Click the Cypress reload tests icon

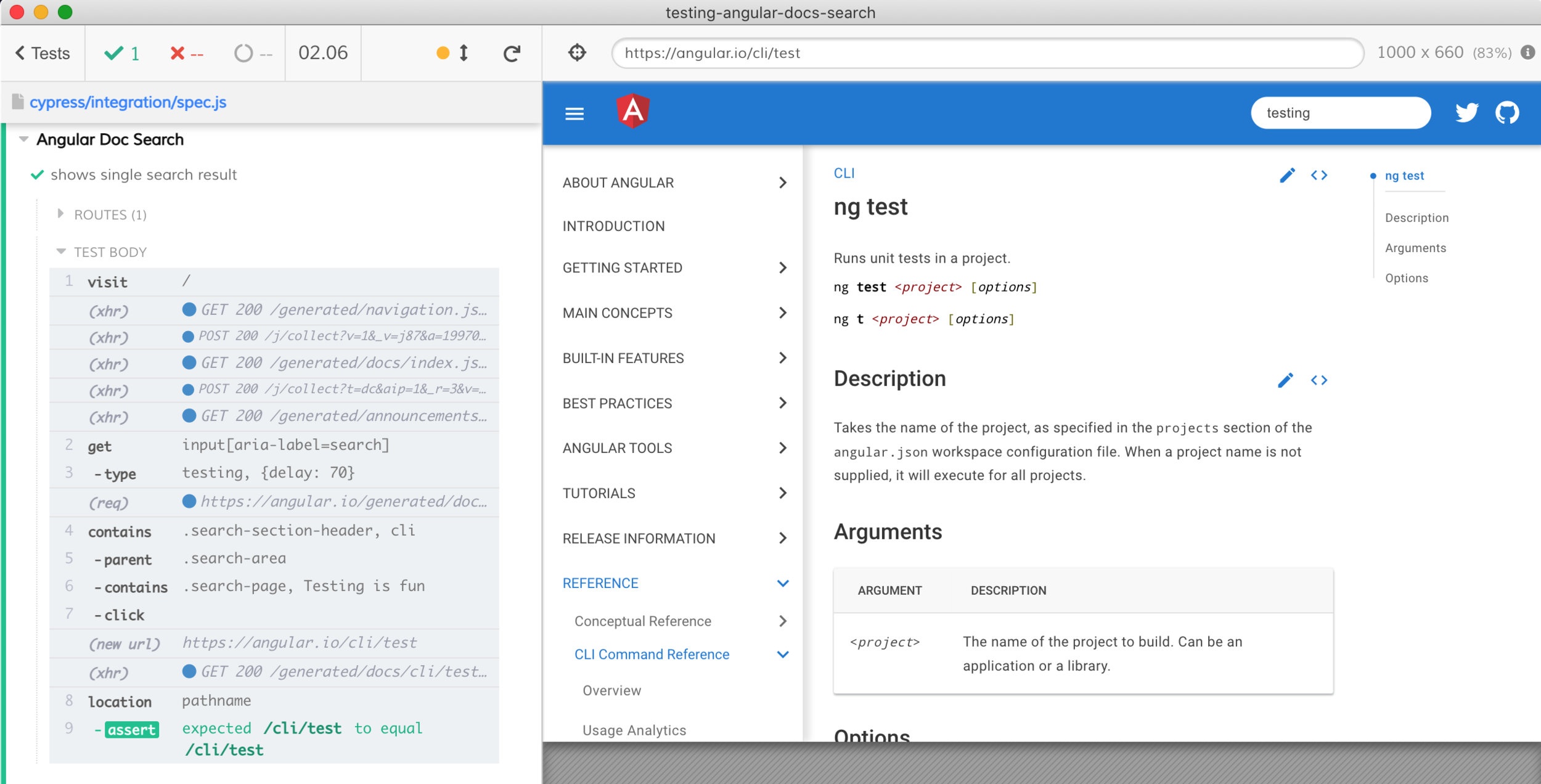(x=512, y=53)
